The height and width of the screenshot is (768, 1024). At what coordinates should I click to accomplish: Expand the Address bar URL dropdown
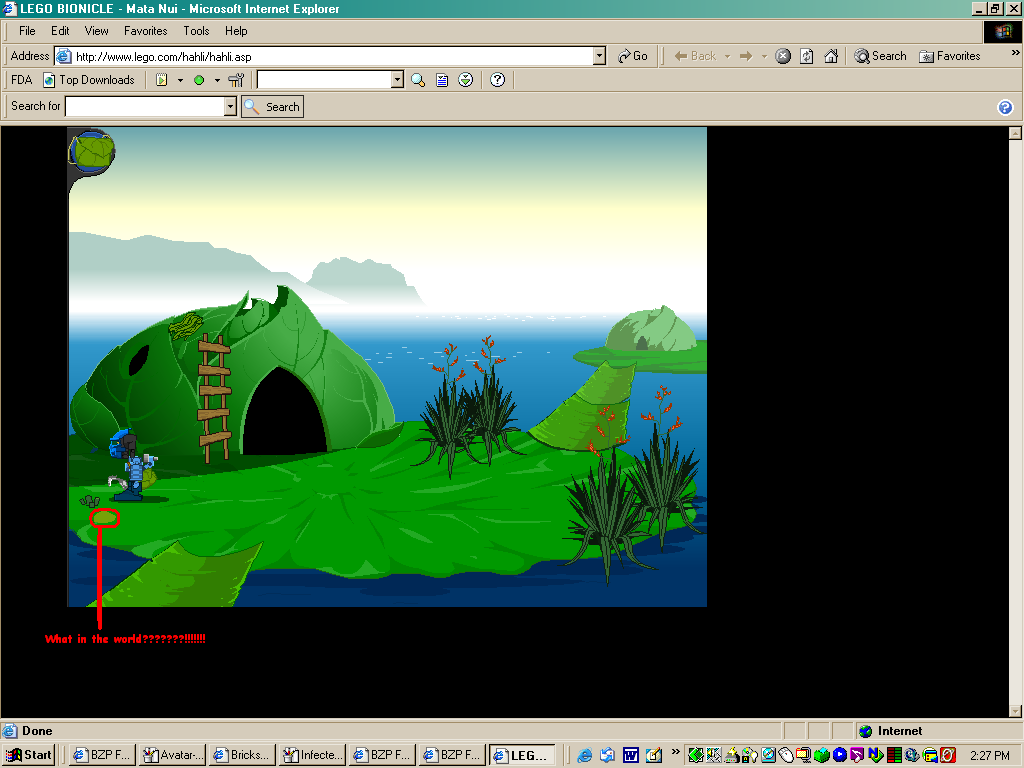click(x=599, y=57)
